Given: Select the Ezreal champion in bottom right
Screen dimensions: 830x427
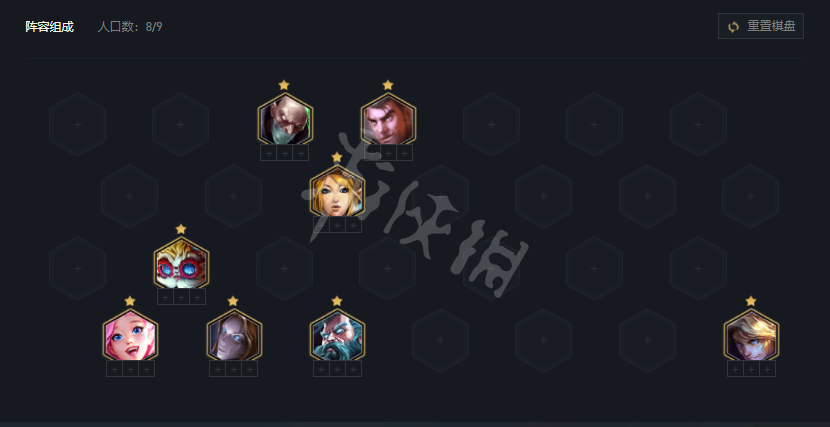Looking at the screenshot, I should 751,335.
